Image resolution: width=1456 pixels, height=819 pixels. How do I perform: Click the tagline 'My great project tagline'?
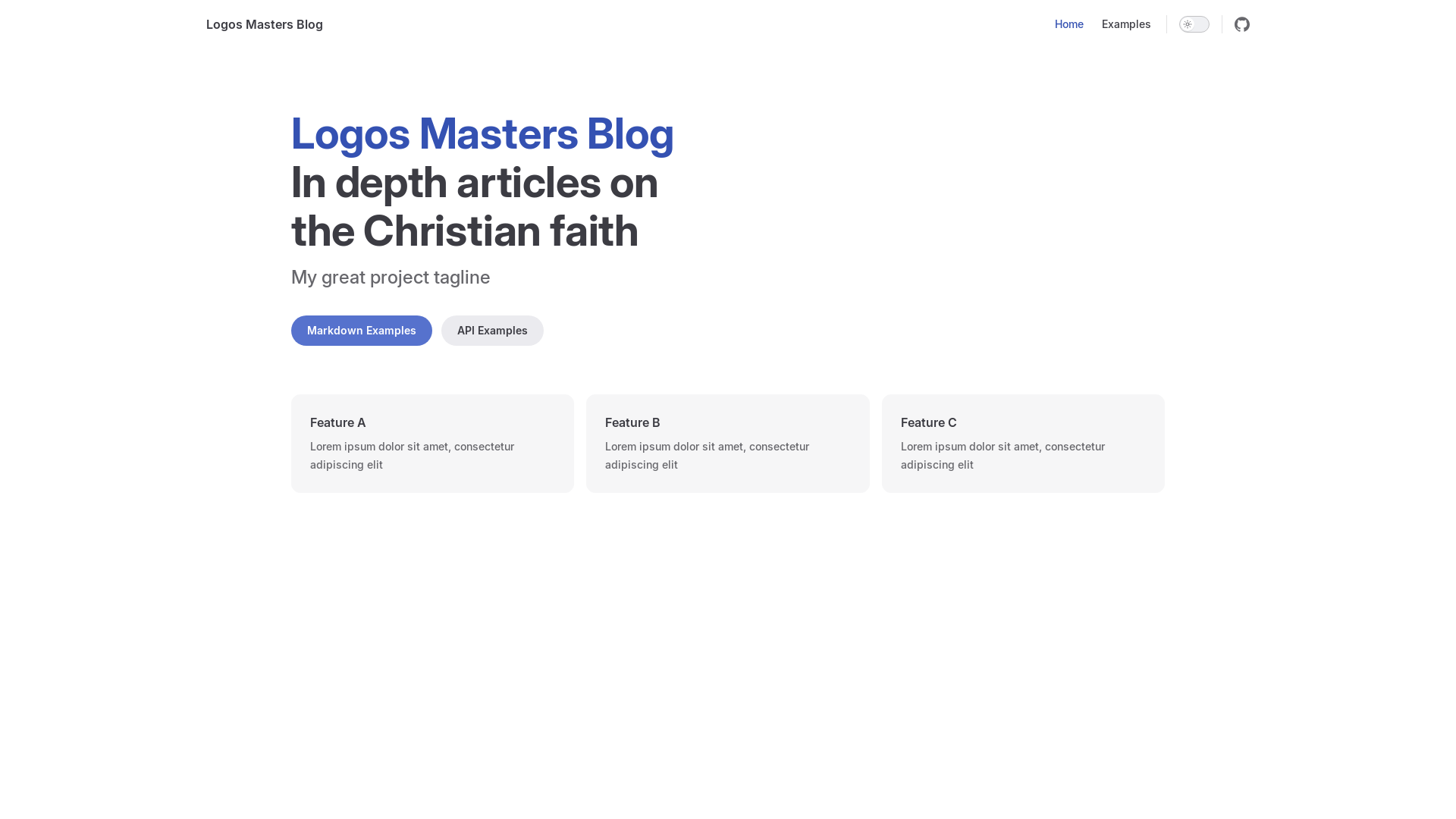click(x=391, y=278)
